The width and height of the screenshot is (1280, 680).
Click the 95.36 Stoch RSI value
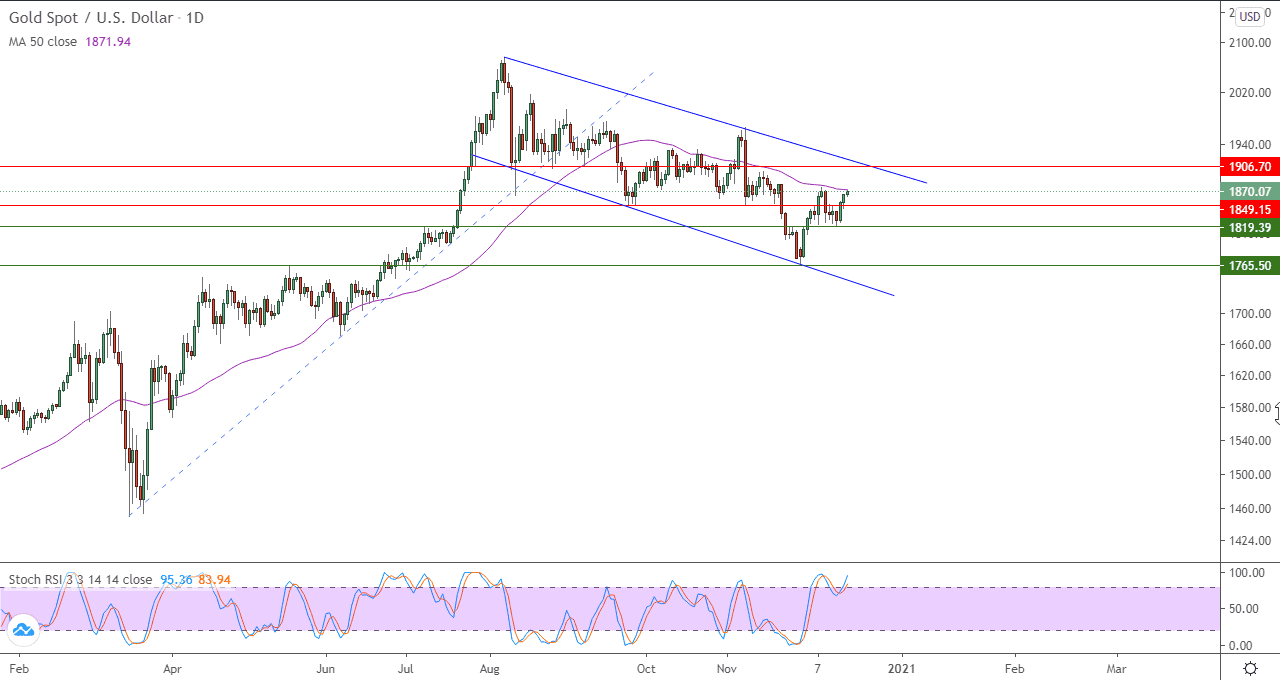click(x=175, y=579)
